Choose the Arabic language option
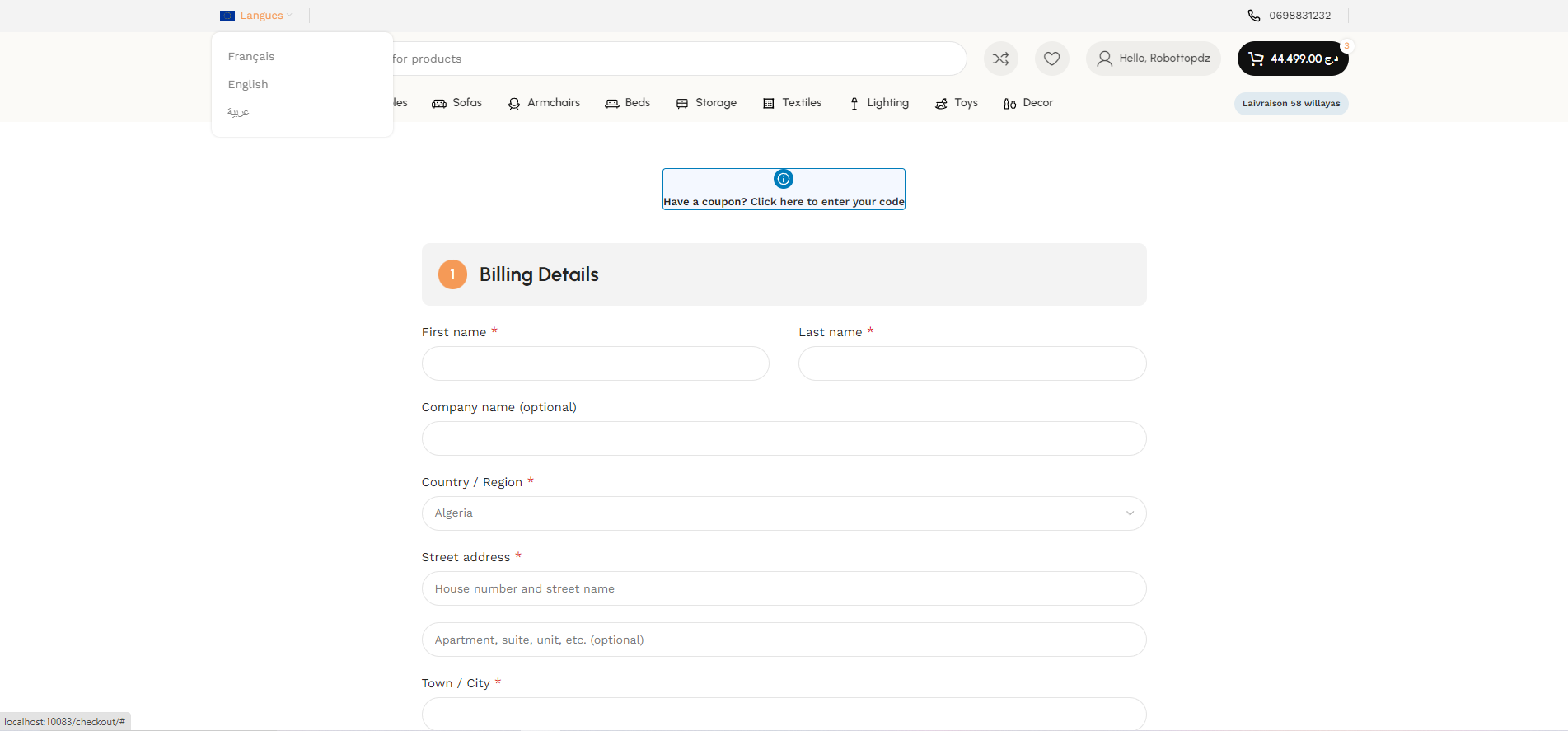 pyautogui.click(x=238, y=112)
